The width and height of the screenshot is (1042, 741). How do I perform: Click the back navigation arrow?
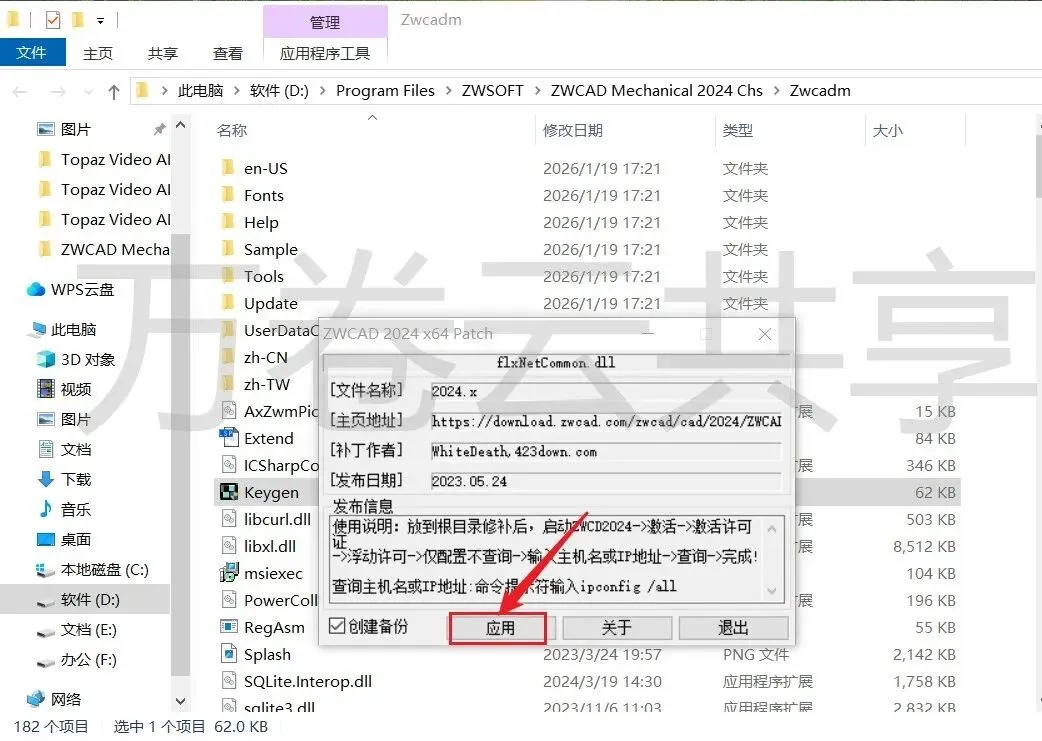20,92
